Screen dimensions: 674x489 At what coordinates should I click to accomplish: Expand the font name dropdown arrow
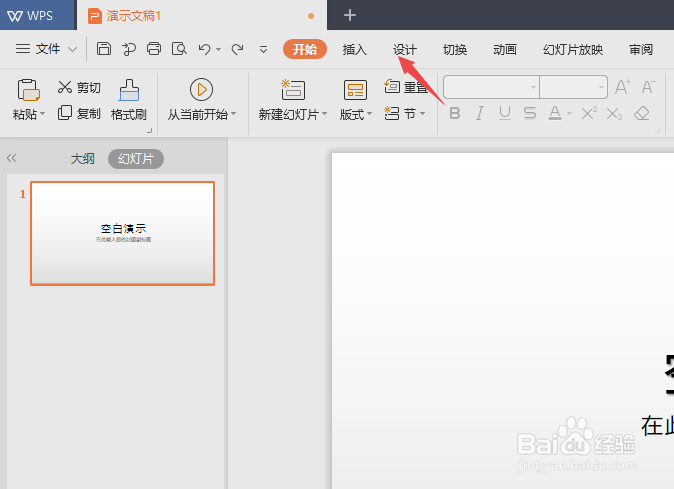(533, 87)
